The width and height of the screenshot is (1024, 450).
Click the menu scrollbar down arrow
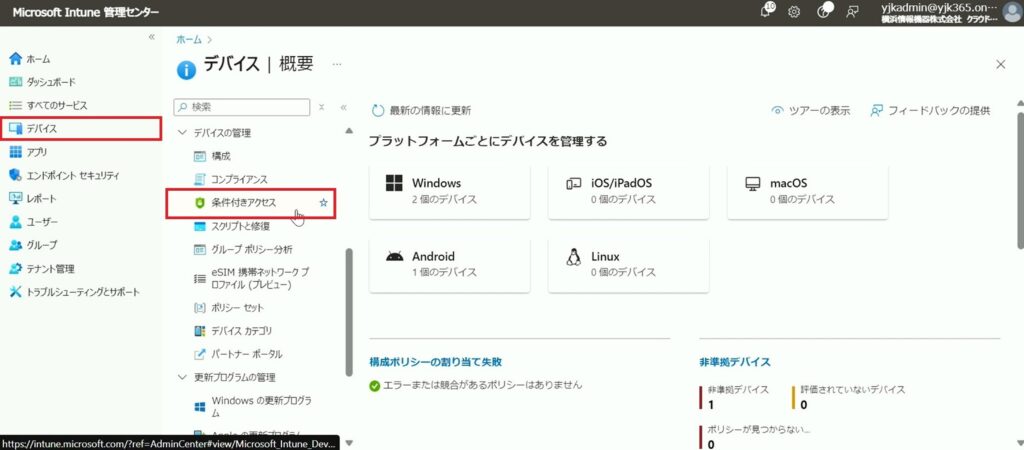[349, 443]
